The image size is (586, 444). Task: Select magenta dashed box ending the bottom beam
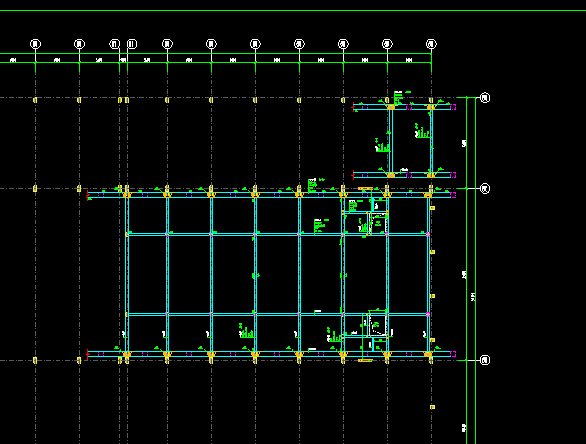[x=453, y=354]
